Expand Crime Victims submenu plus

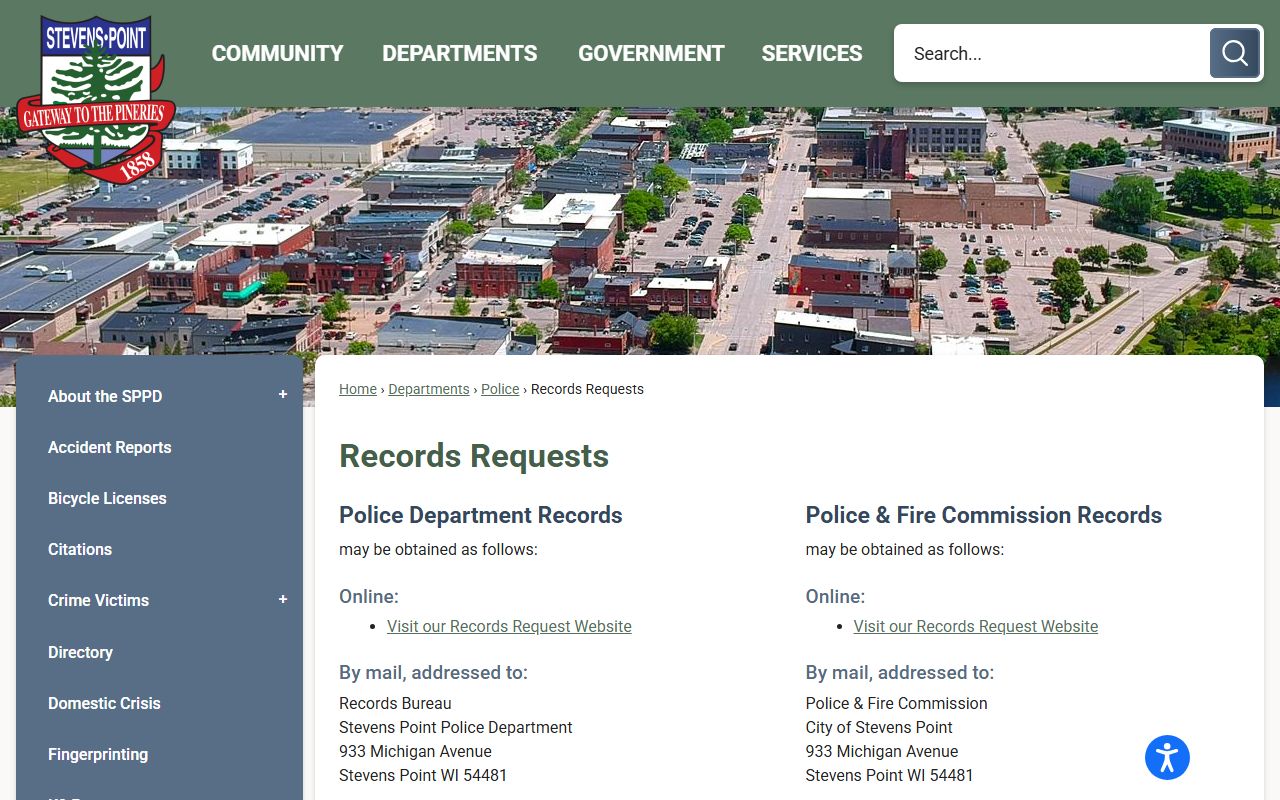click(x=283, y=599)
